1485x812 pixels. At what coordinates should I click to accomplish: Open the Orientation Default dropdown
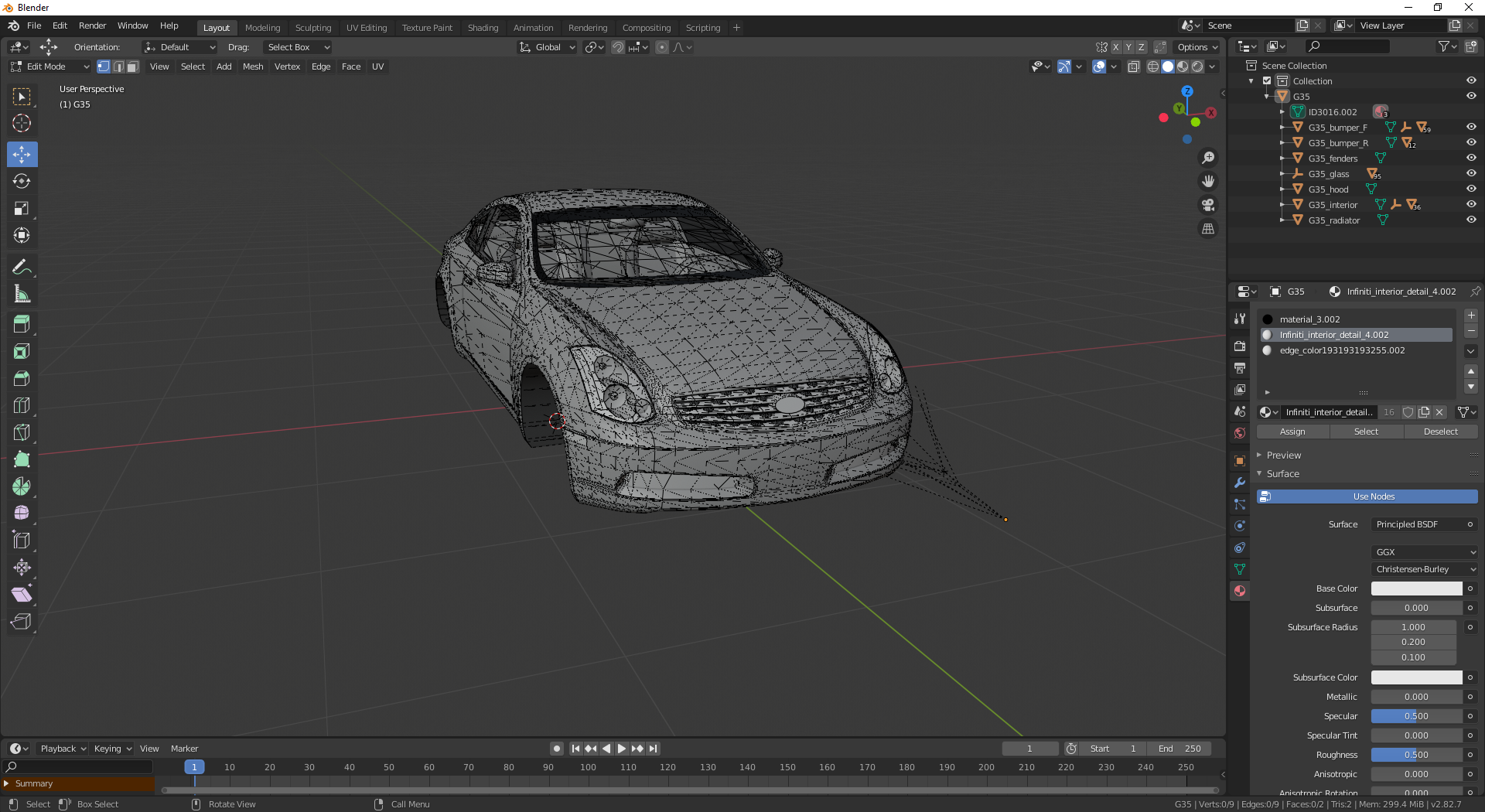(x=179, y=47)
